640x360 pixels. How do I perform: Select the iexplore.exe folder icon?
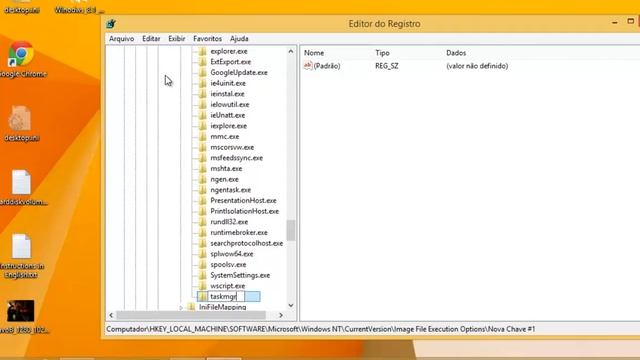pyautogui.click(x=202, y=126)
